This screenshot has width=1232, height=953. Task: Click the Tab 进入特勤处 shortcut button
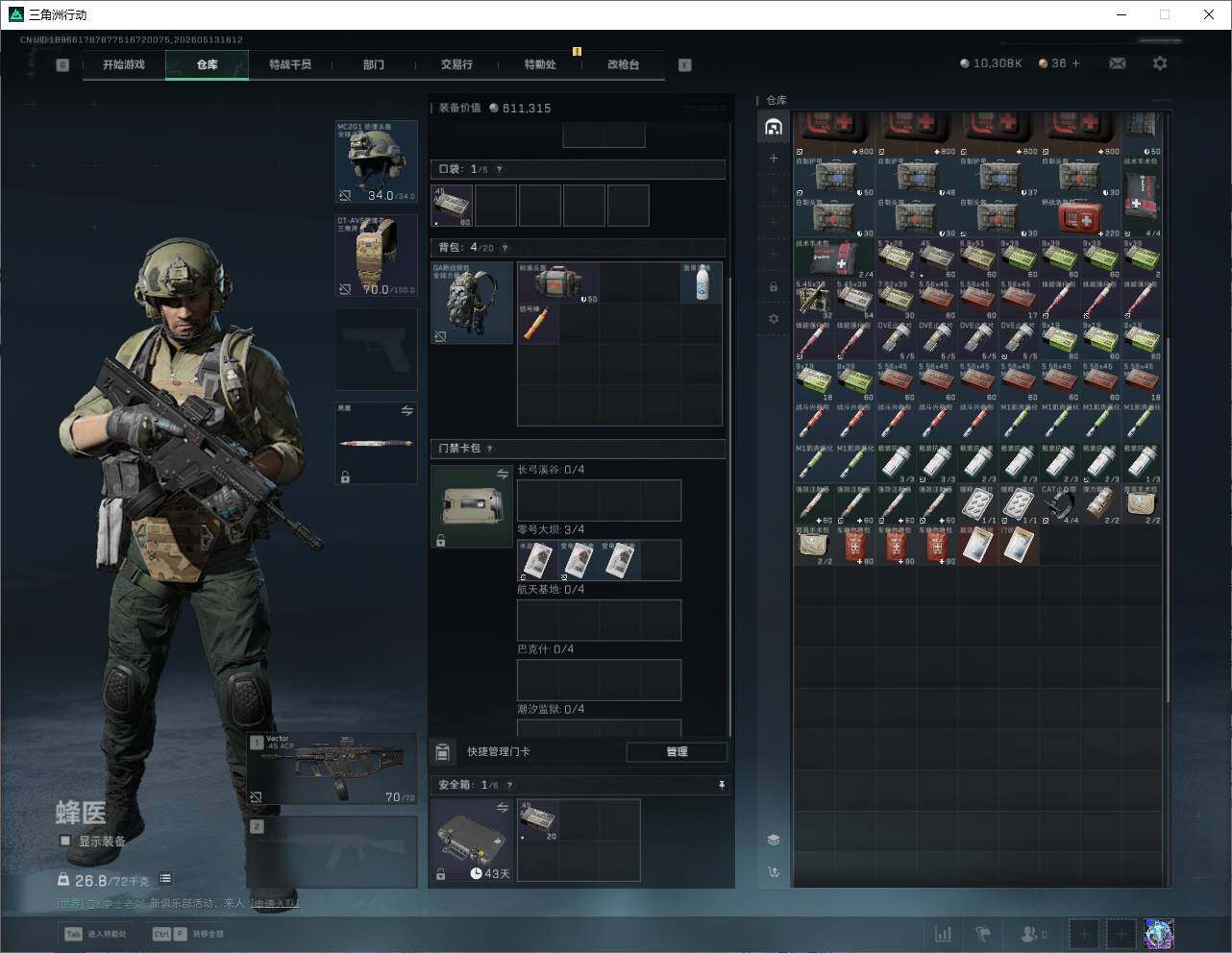tap(95, 934)
